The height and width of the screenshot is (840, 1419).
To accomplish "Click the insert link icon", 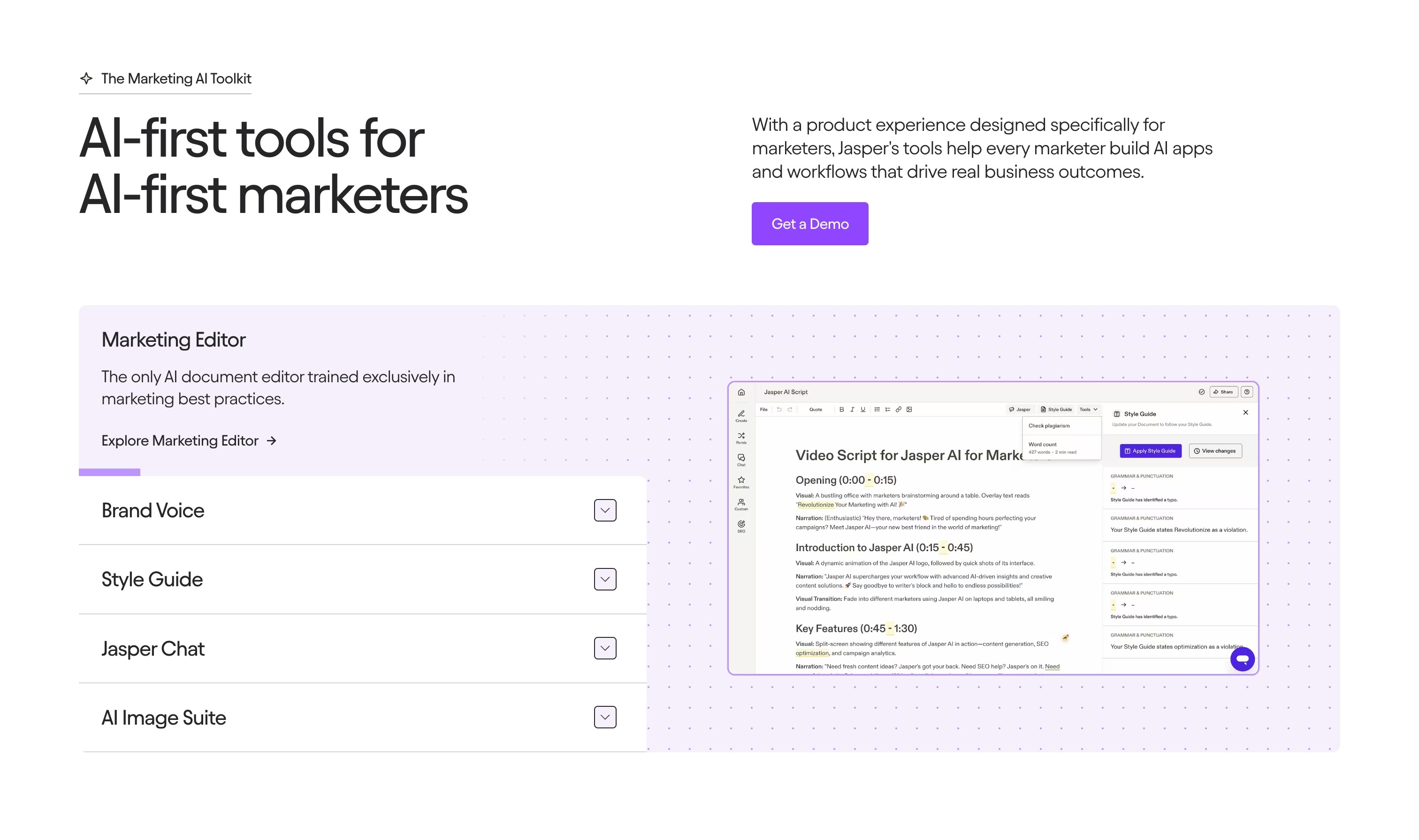I will [x=899, y=409].
